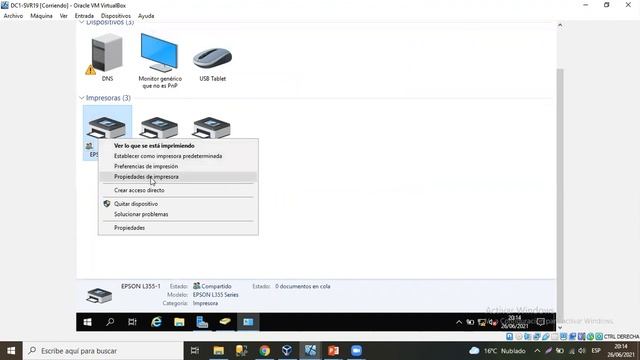Select the third printer in Impresoras
Viewport: 640px width, 360px height.
click(x=211, y=128)
